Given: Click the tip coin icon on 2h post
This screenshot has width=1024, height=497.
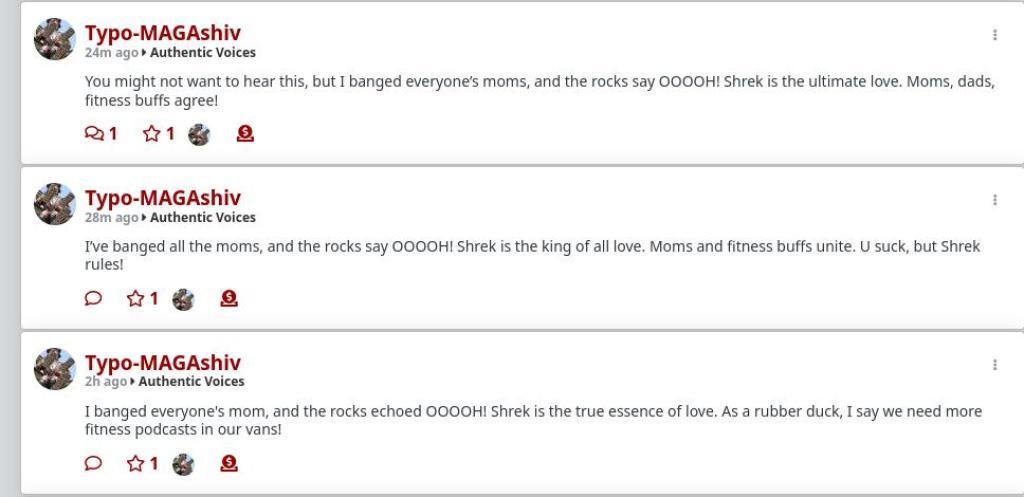Looking at the screenshot, I should point(228,463).
